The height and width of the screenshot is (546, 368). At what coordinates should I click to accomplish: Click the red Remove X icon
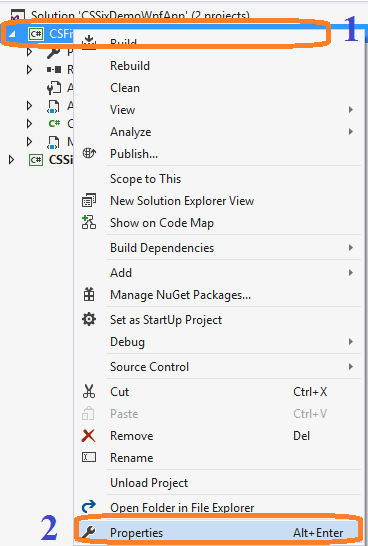tap(88, 435)
